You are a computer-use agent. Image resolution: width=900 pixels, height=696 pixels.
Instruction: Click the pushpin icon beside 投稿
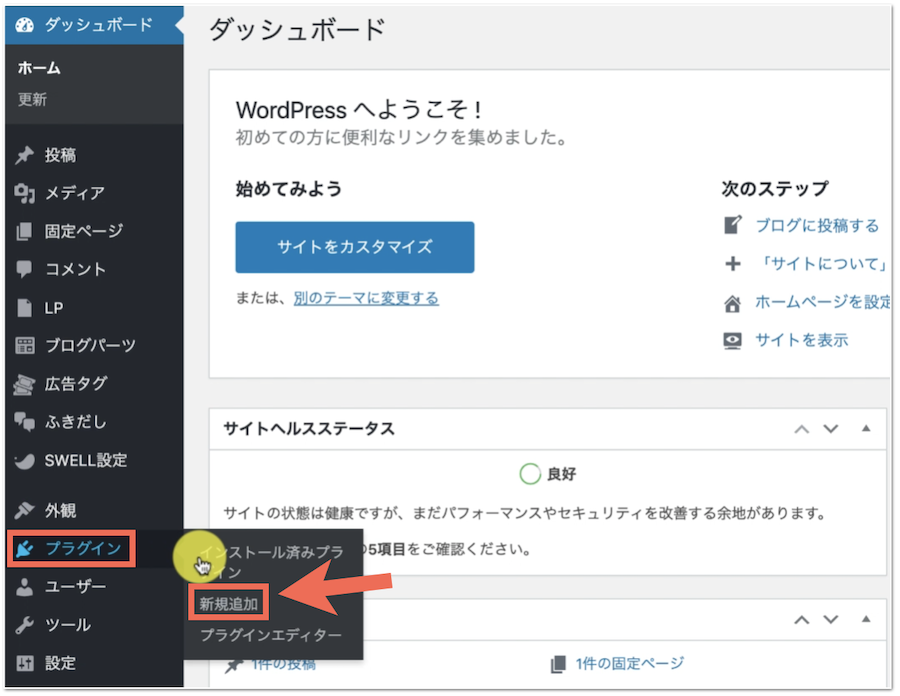[x=25, y=156]
